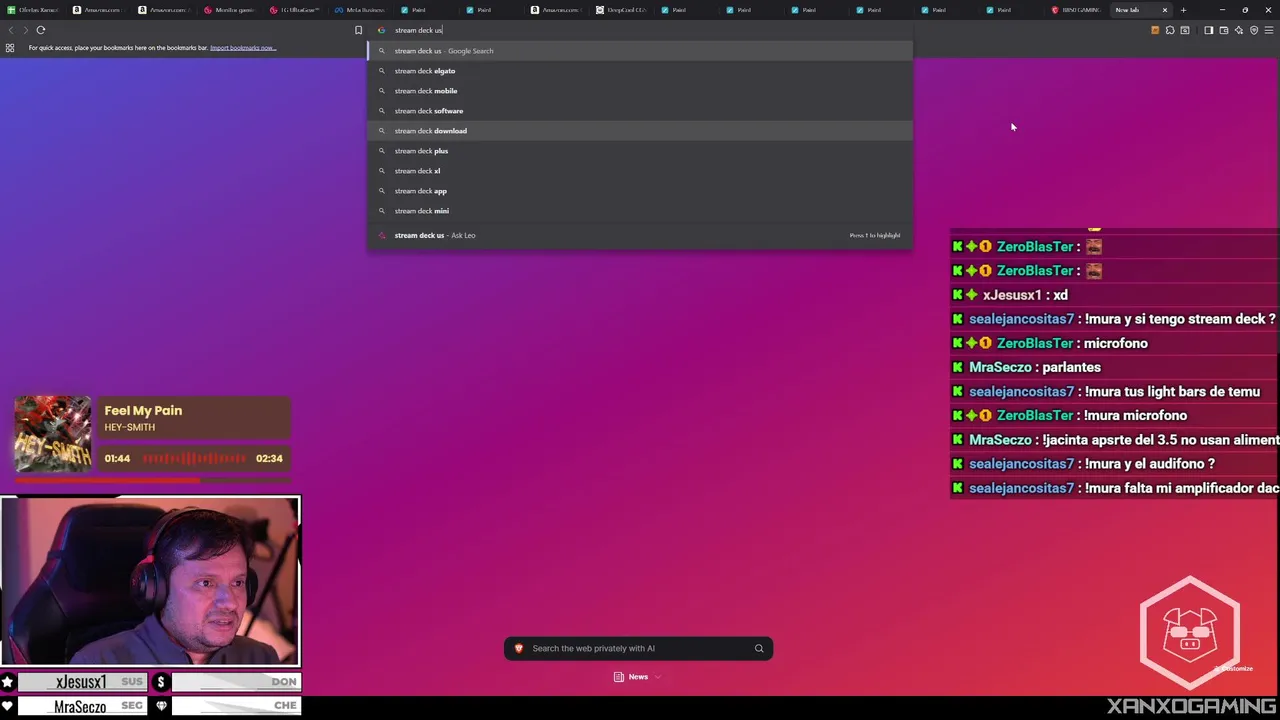Select suggestion 'stream deck plus'
This screenshot has height=720, width=1280.
[x=640, y=151]
